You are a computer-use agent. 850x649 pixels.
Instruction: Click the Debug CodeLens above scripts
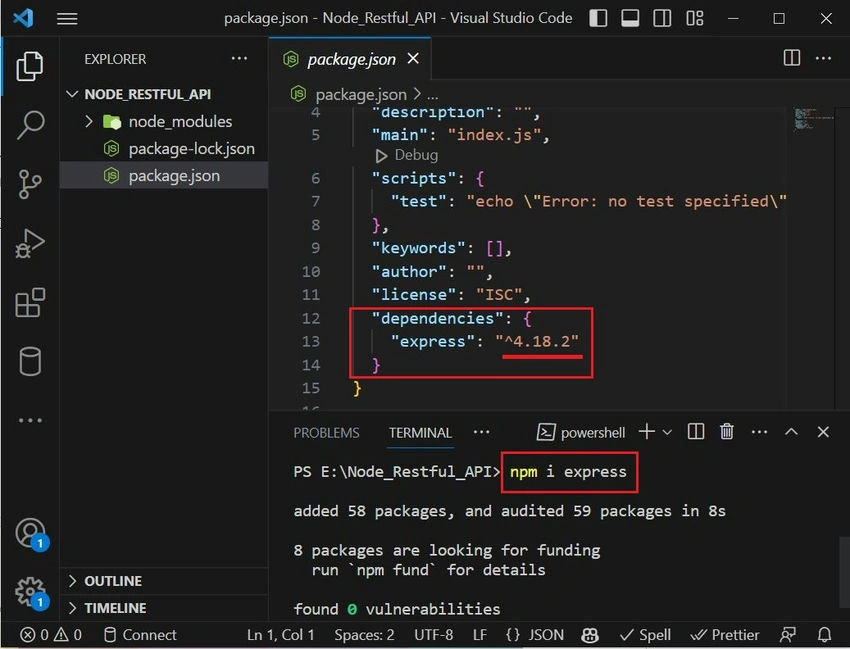click(x=406, y=156)
